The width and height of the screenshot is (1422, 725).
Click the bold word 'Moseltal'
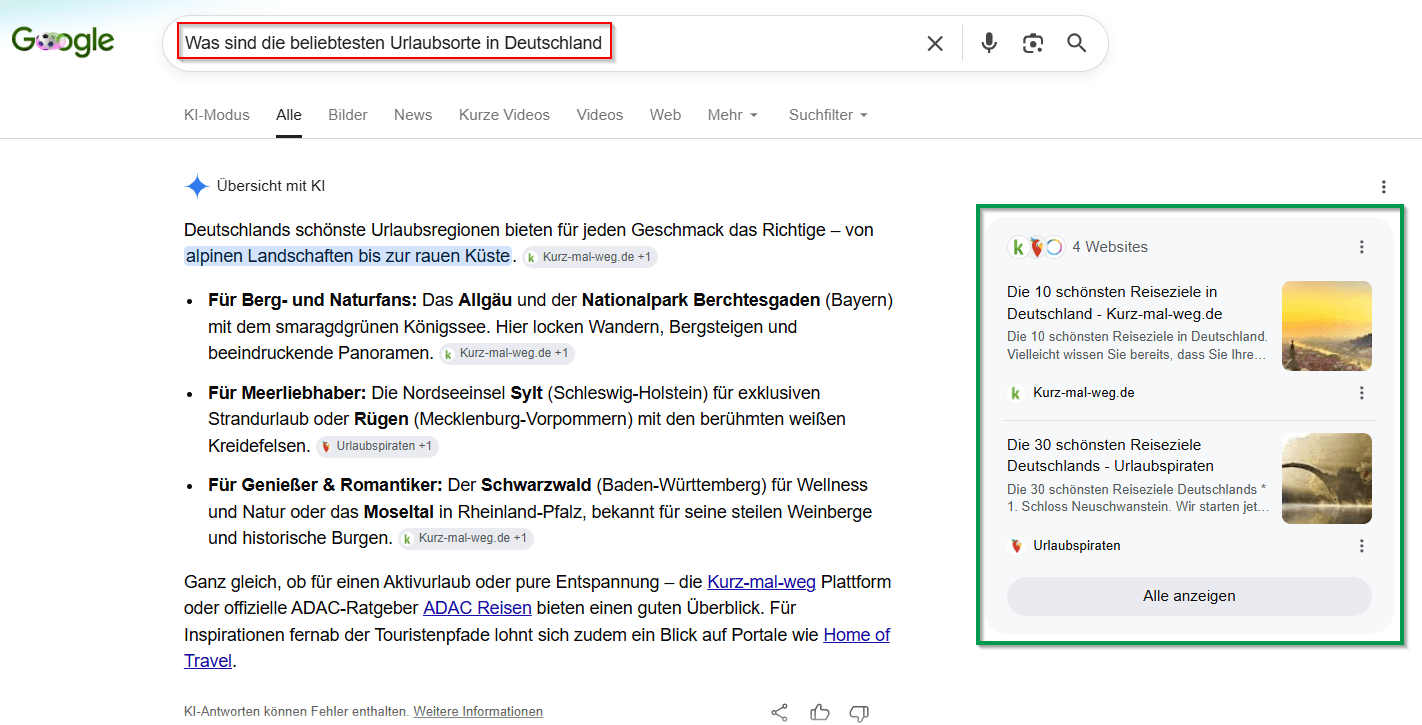[x=398, y=512]
